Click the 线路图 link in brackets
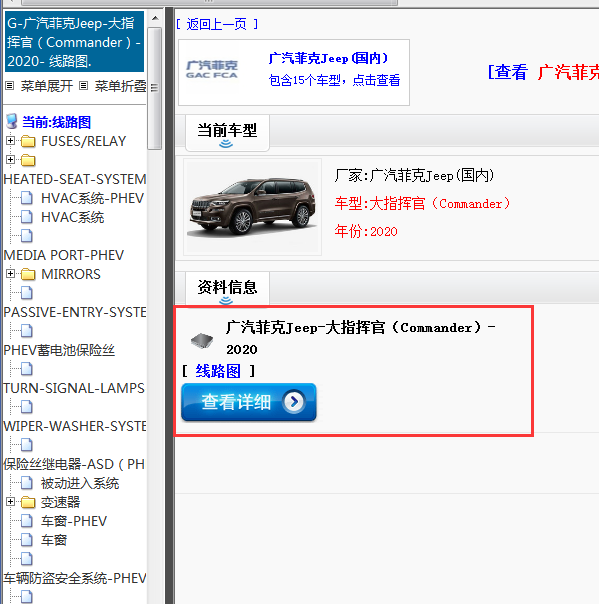The height and width of the screenshot is (604, 599). coord(218,371)
